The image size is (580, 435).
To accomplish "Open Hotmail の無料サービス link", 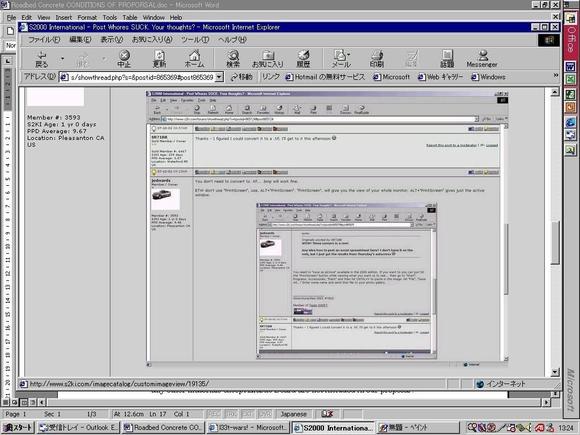I will (x=326, y=77).
